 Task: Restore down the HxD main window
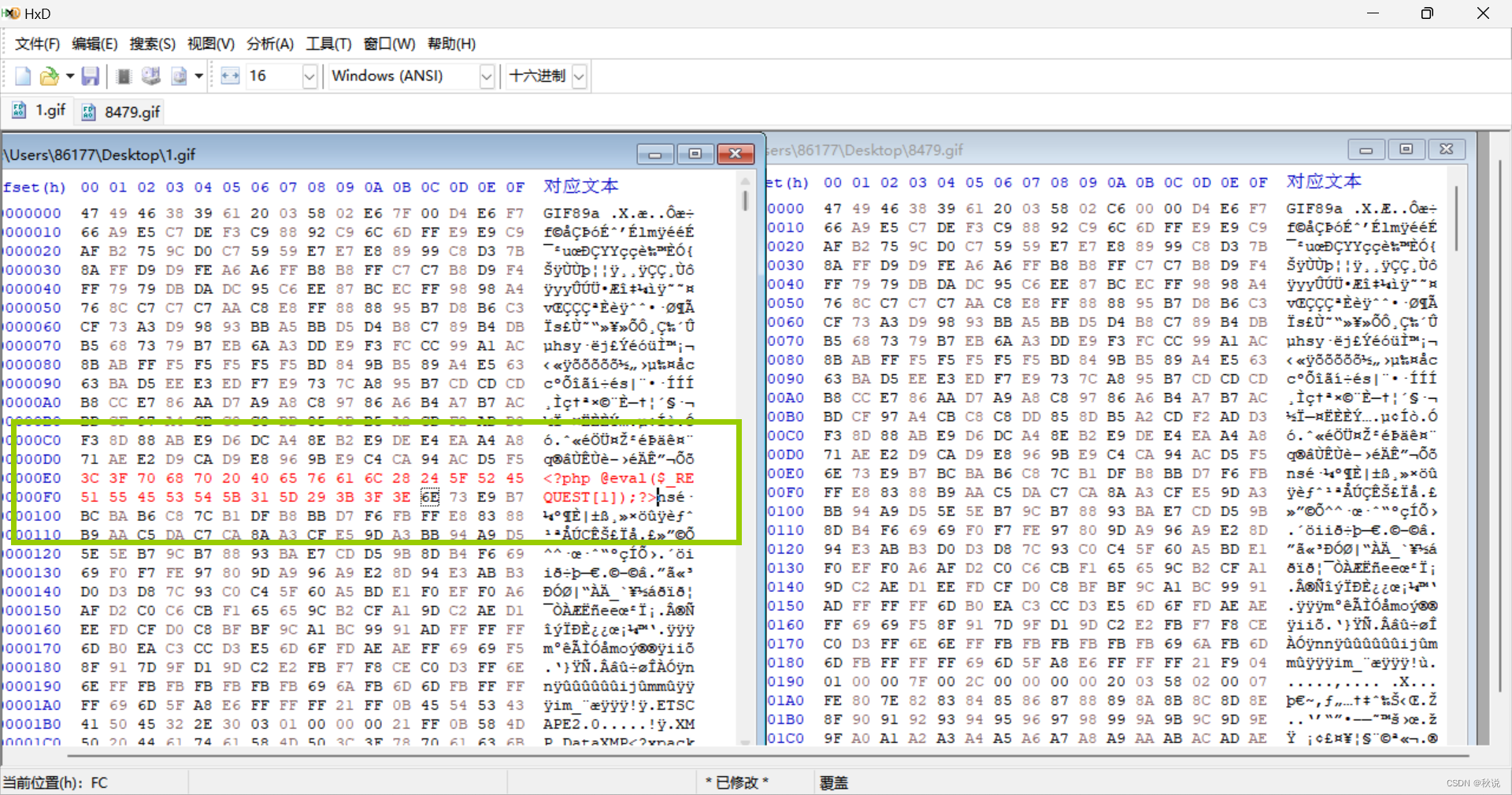(x=1427, y=13)
